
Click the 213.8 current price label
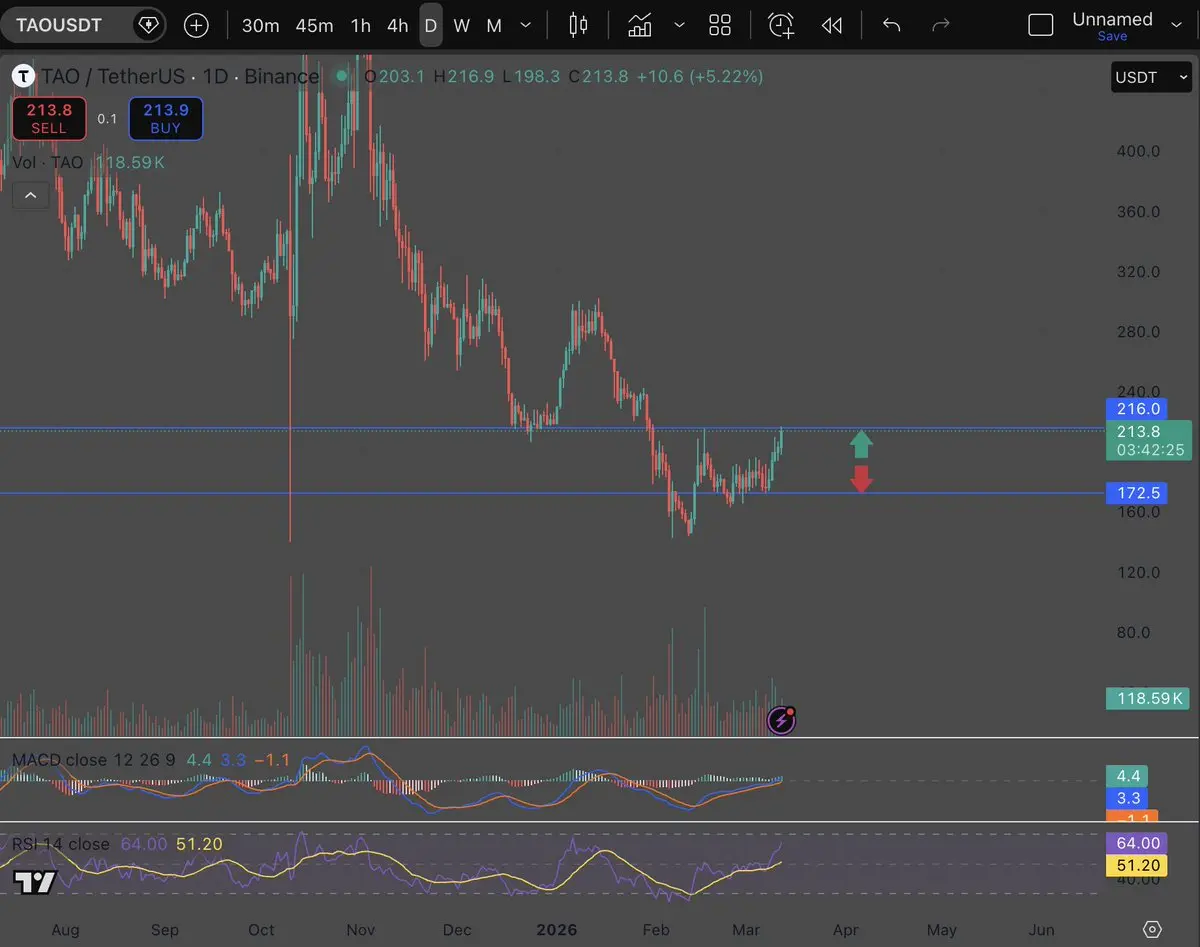tap(1149, 440)
